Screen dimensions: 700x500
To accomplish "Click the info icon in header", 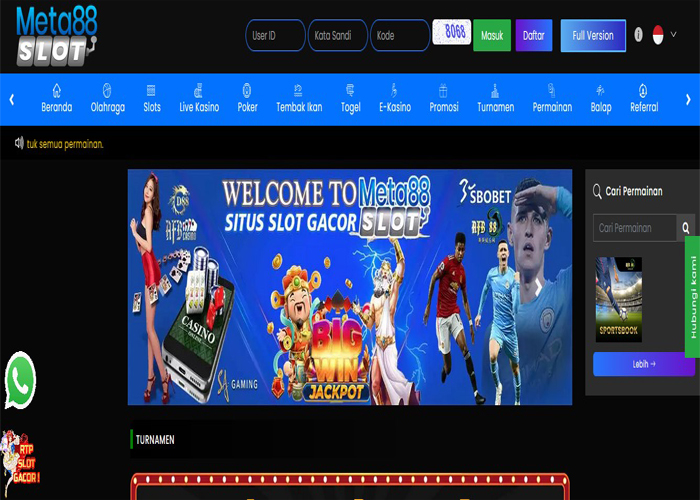I will tap(638, 34).
